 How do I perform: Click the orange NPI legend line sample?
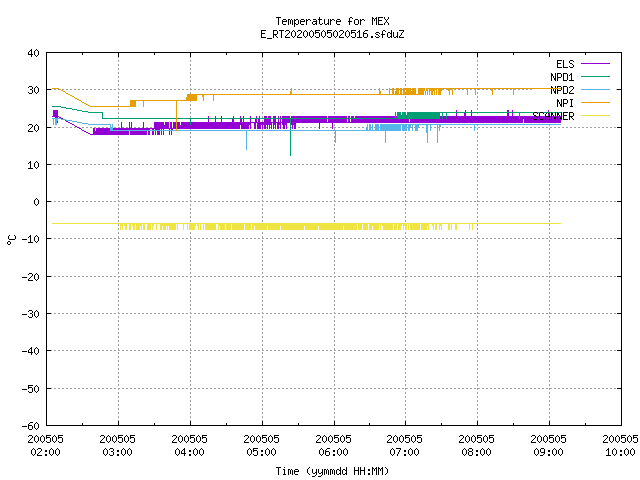click(x=595, y=102)
